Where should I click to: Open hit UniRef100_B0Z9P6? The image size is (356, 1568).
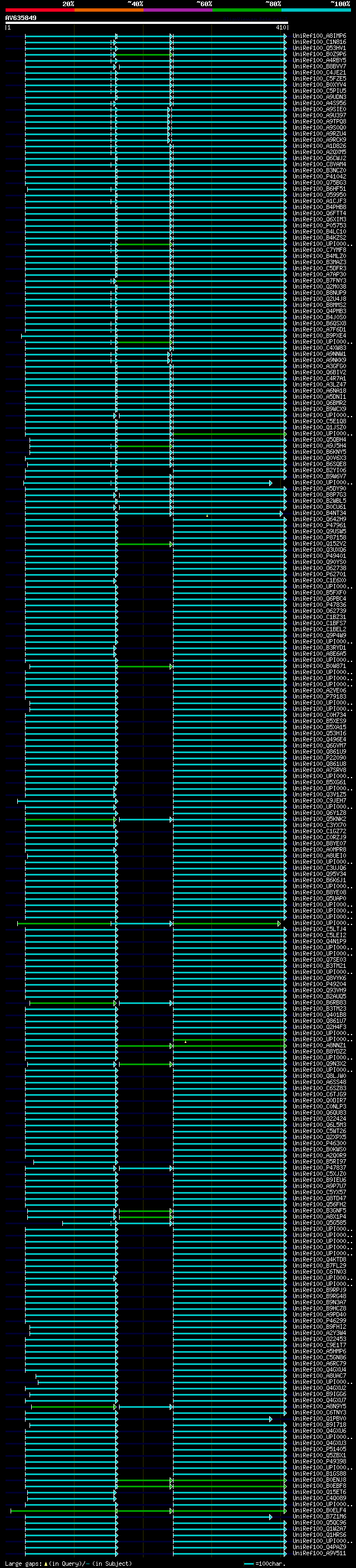coord(319,54)
